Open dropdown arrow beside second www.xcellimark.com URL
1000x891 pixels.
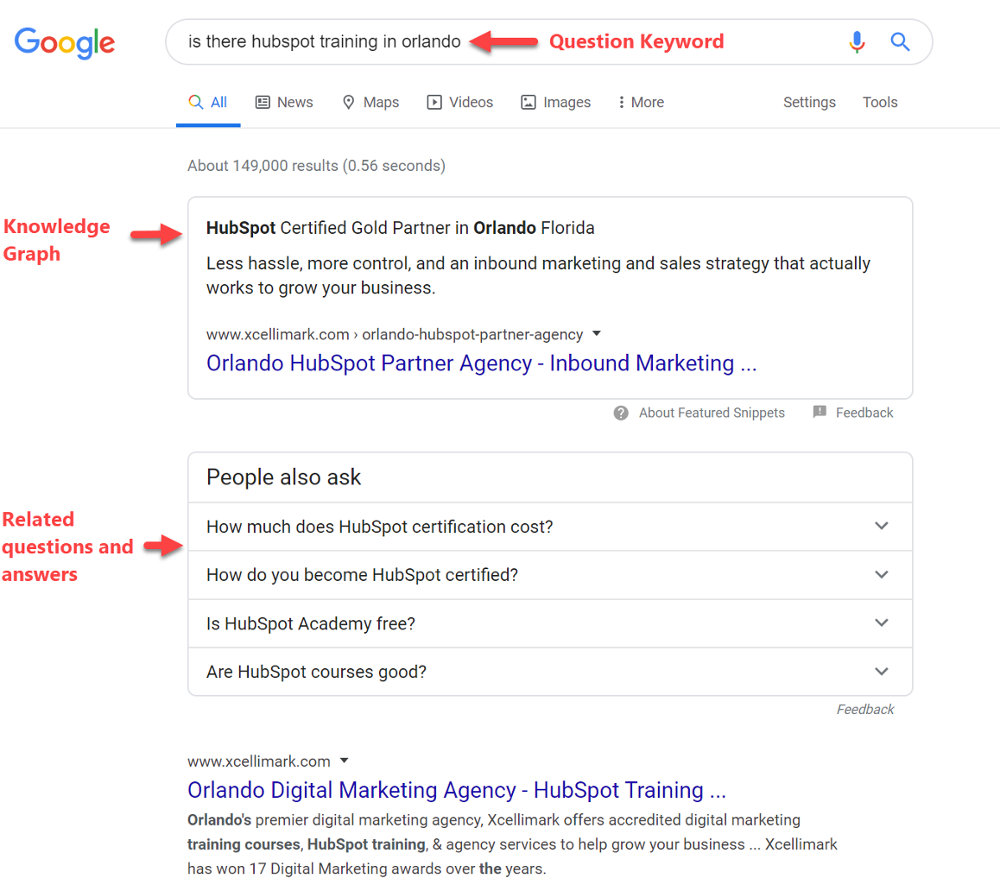344,760
